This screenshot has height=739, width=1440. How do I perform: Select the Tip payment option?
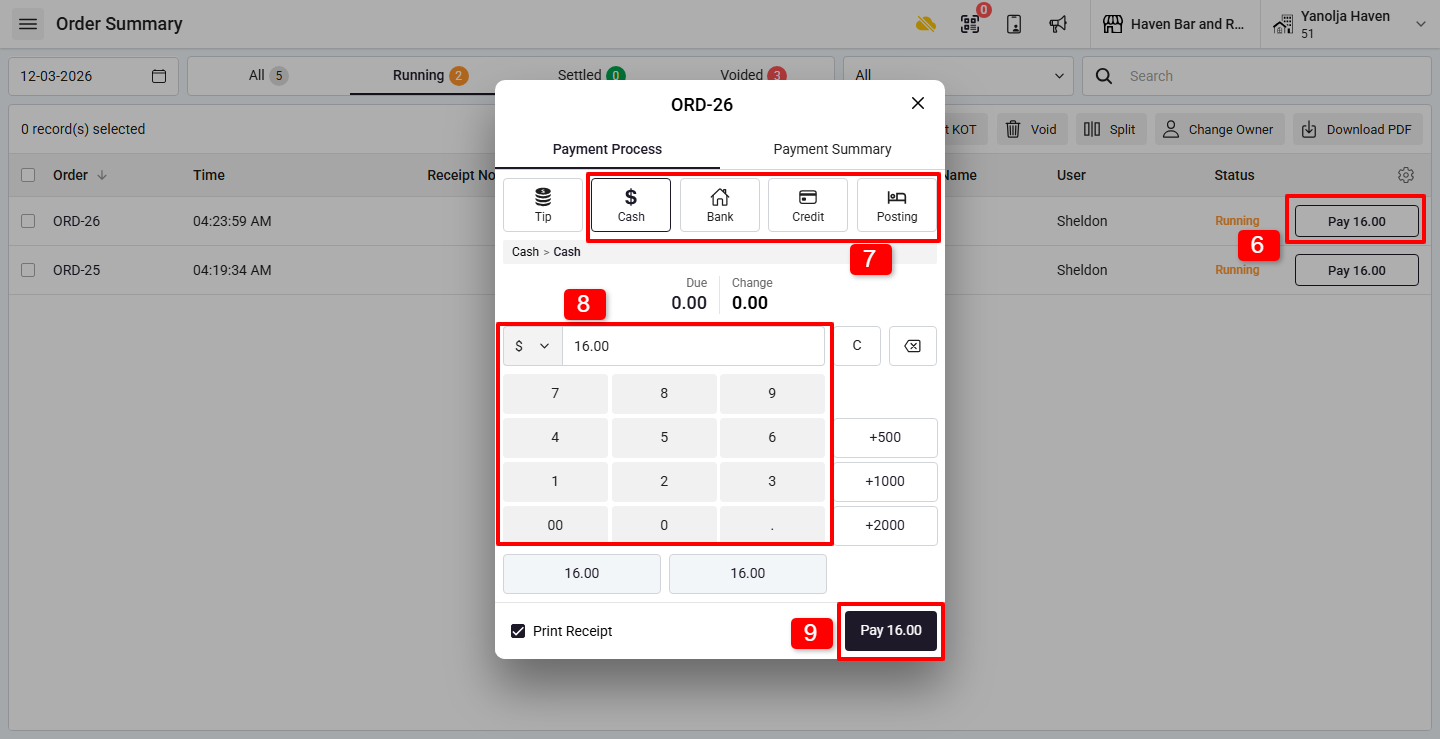(543, 205)
